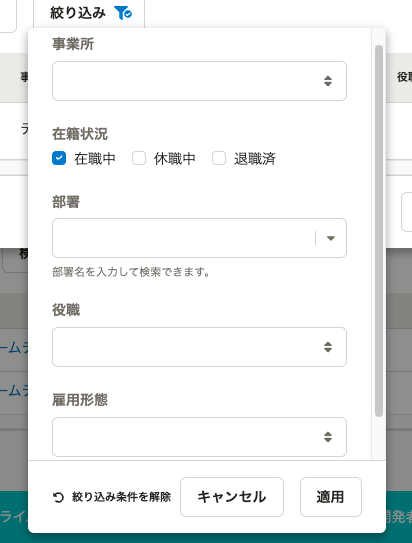Click the down caret in 部署 field
Screen dimensions: 412x543
point(331,238)
